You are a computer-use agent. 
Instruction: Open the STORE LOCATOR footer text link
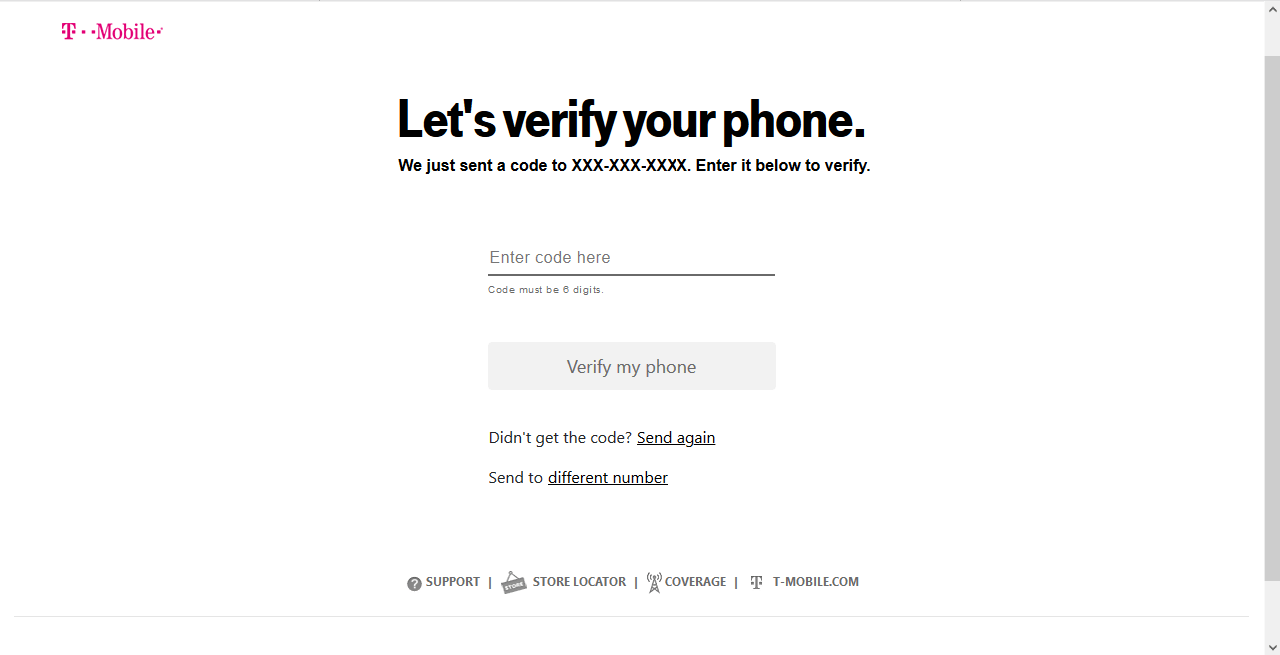click(x=579, y=582)
